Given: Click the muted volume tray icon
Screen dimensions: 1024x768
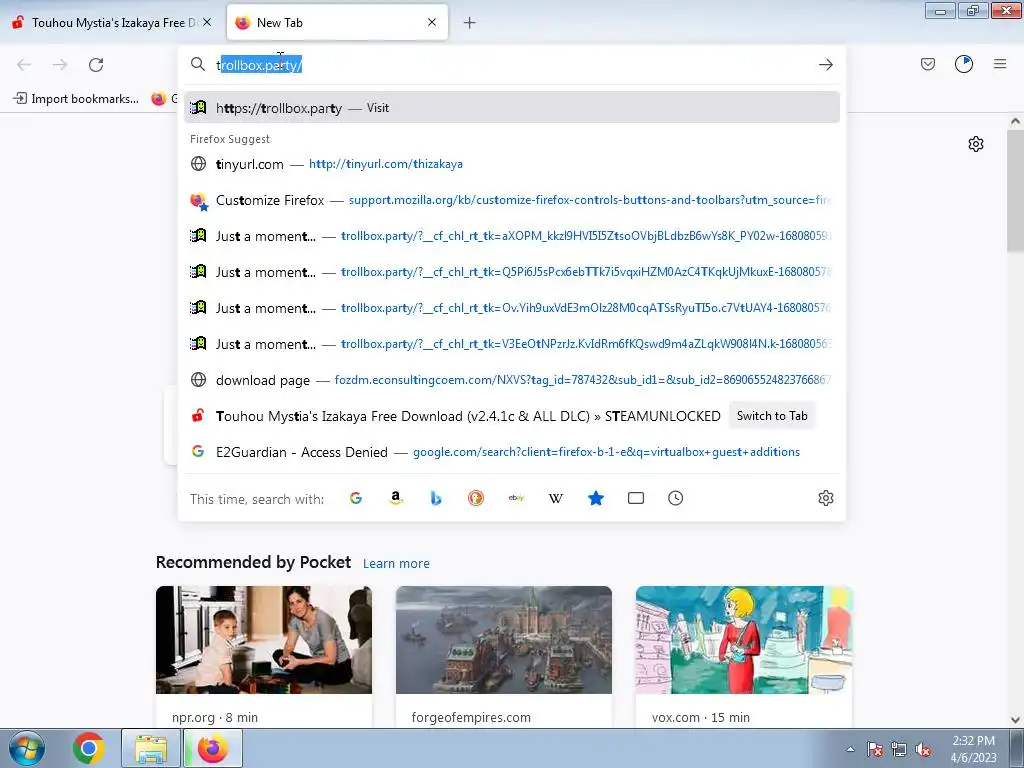Looking at the screenshot, I should click(923, 750).
